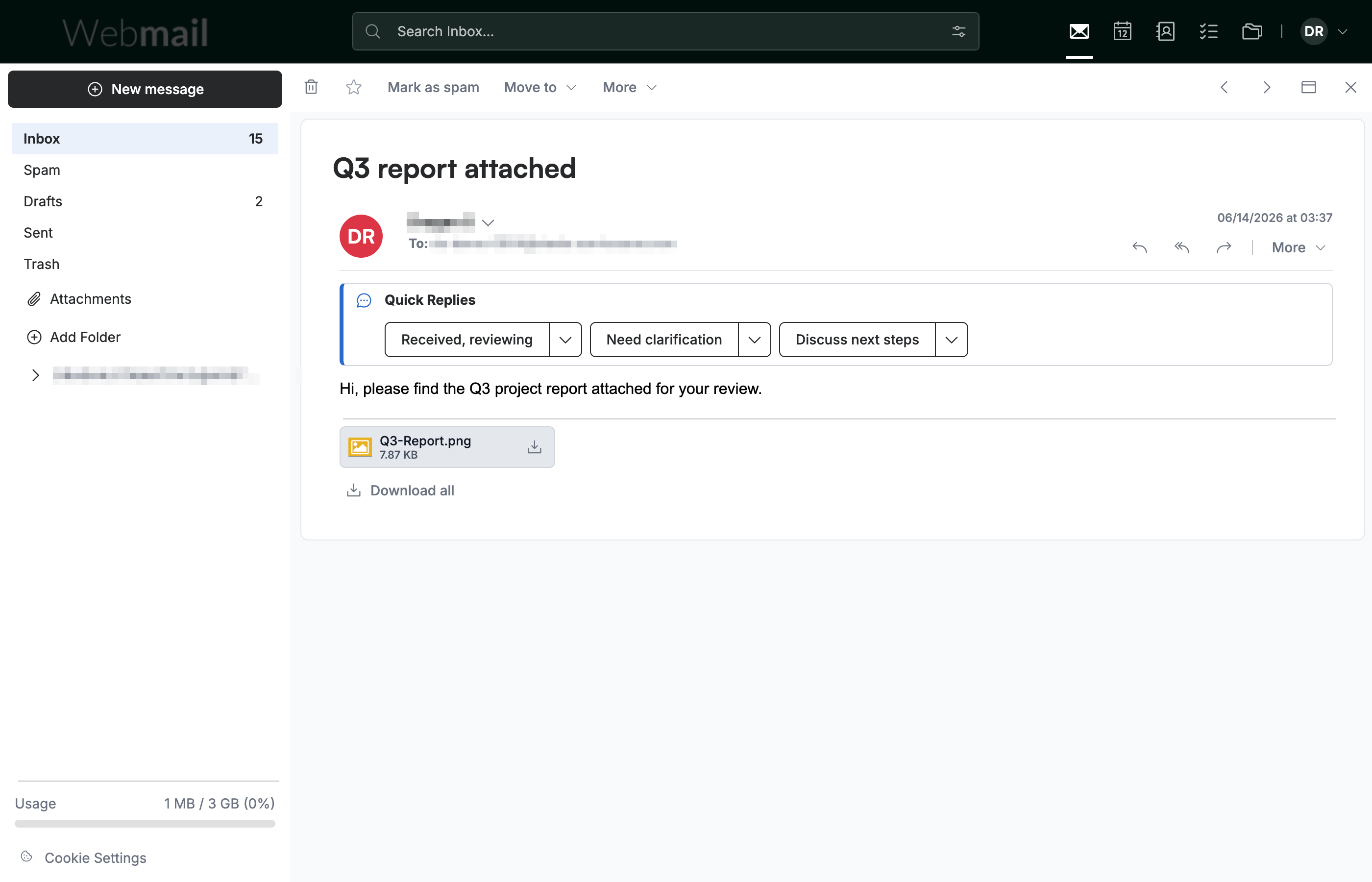Expand 'Discuss next steps' reply options
Screen dimensions: 1372x882
952,340
